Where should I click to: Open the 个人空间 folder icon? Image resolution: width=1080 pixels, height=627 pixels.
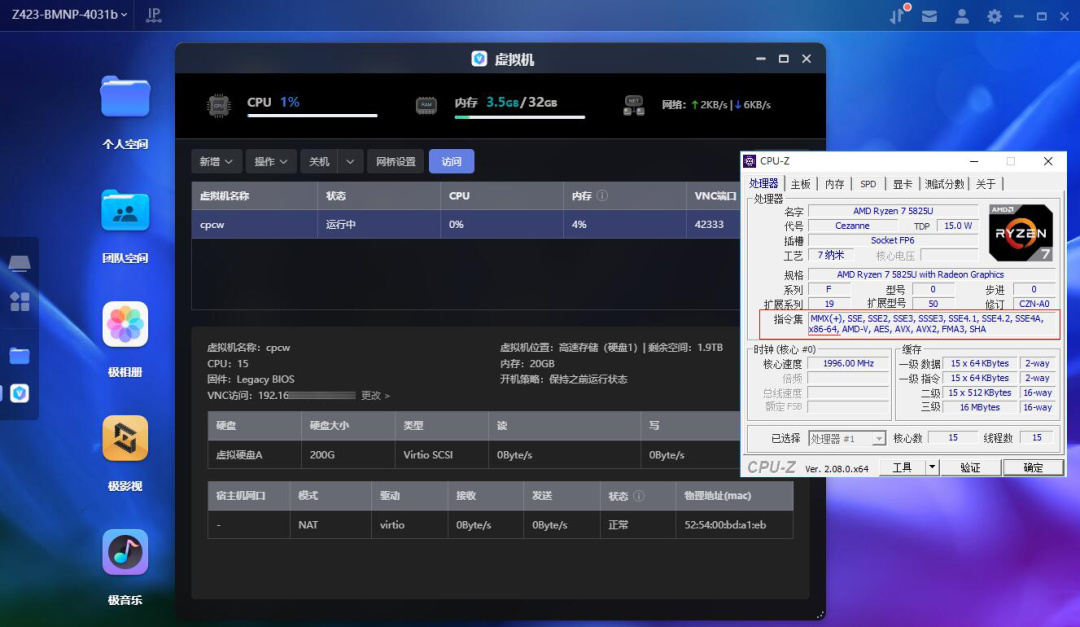[x=125, y=97]
